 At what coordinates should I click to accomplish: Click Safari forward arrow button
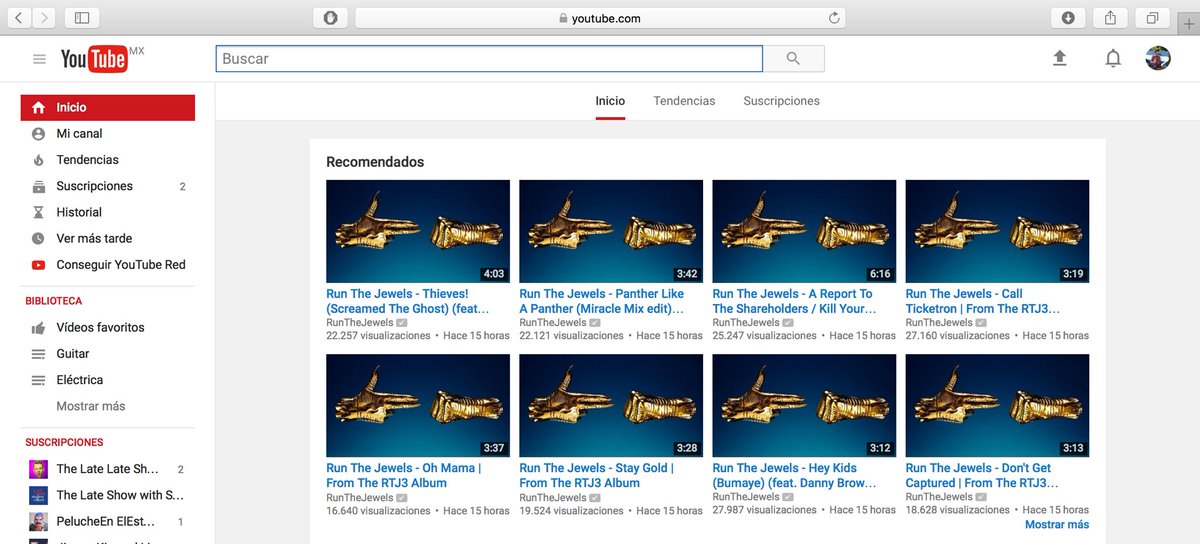pos(45,17)
